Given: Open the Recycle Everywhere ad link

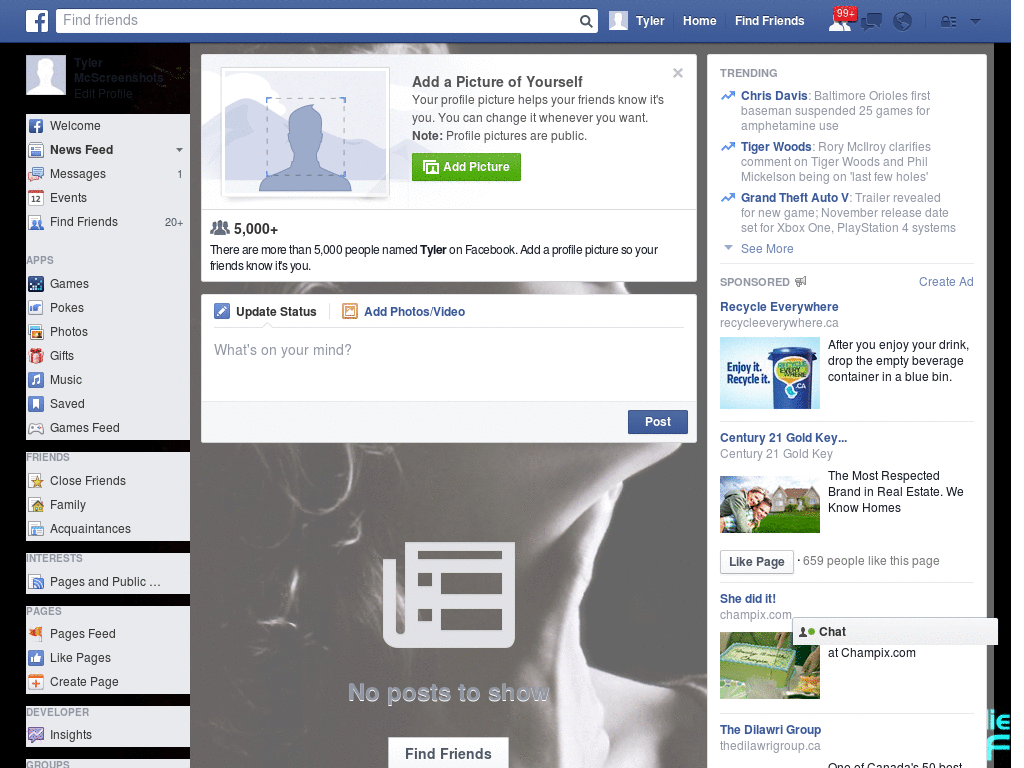Looking at the screenshot, I should 779,307.
